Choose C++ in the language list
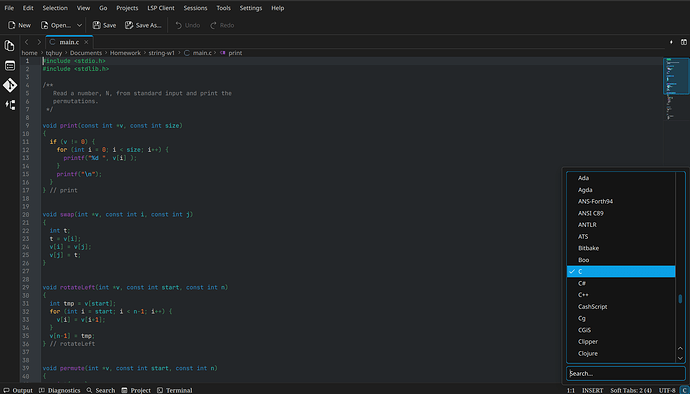 tap(621, 295)
